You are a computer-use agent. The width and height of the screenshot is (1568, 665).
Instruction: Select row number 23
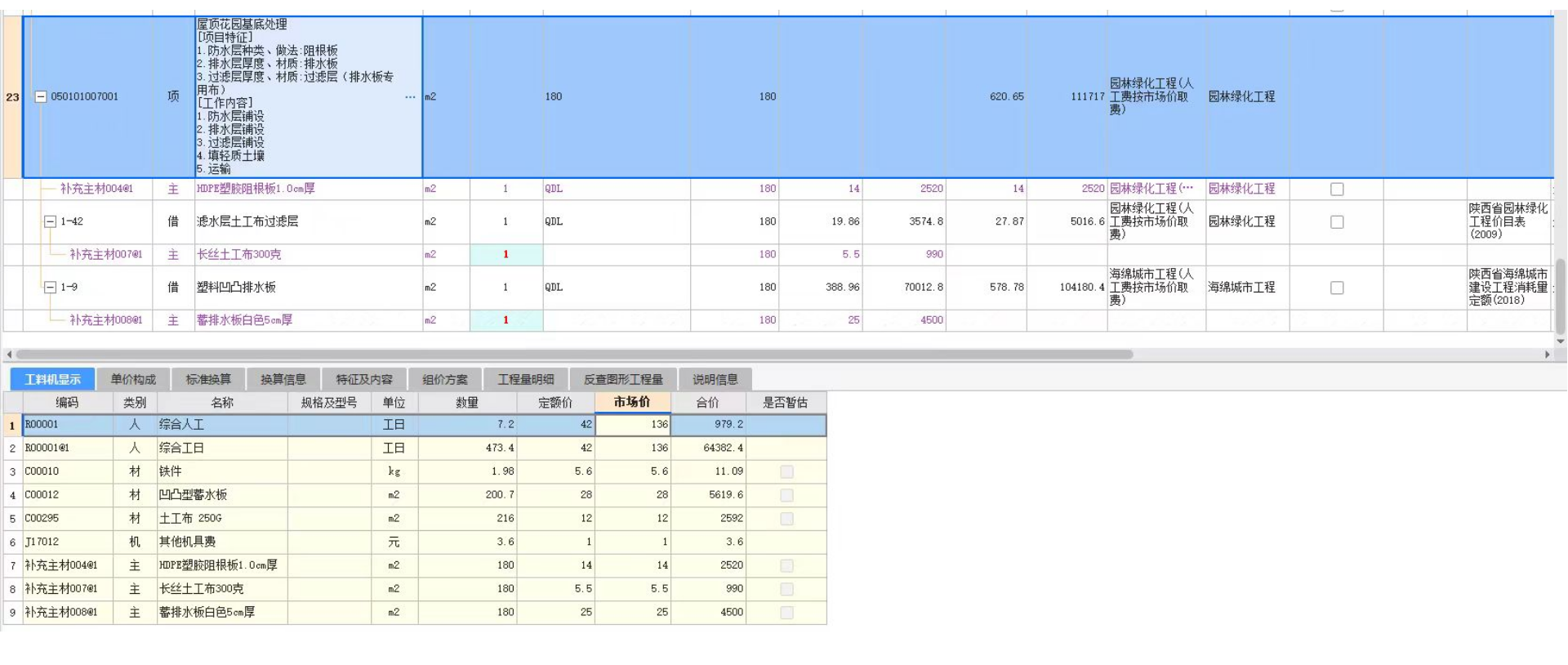(x=12, y=96)
